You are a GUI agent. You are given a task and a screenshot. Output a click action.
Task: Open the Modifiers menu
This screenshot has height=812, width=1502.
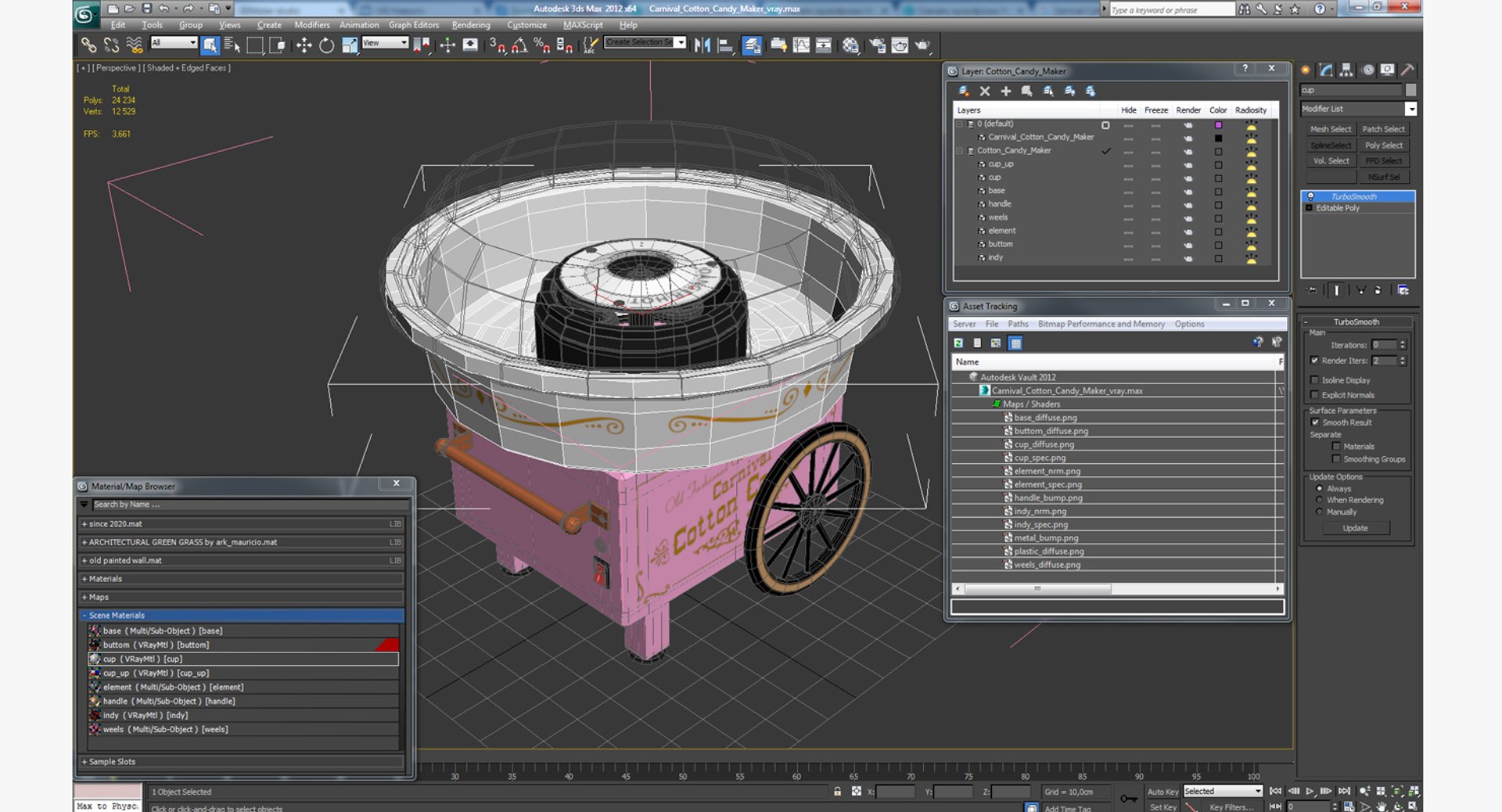pyautogui.click(x=311, y=25)
